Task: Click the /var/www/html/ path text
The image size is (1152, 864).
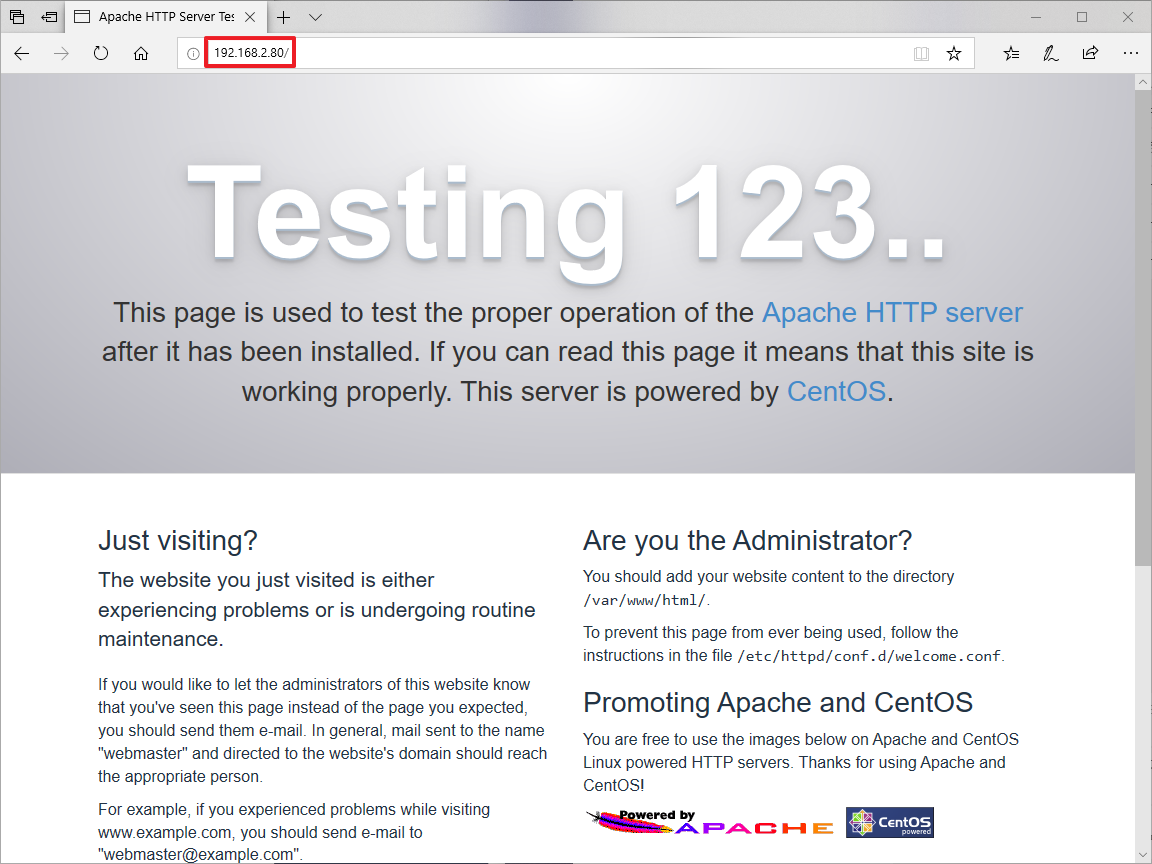Action: [x=644, y=600]
